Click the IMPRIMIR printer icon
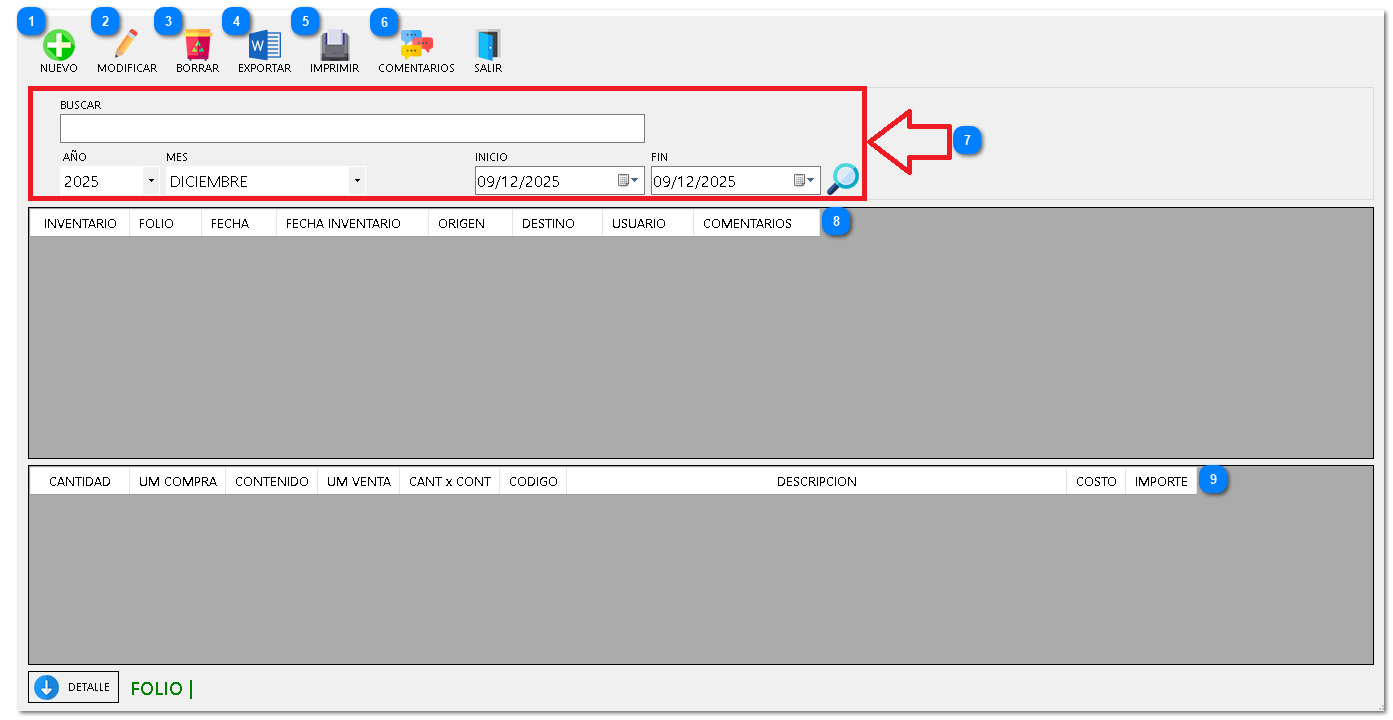The height and width of the screenshot is (720, 1393). tap(334, 46)
